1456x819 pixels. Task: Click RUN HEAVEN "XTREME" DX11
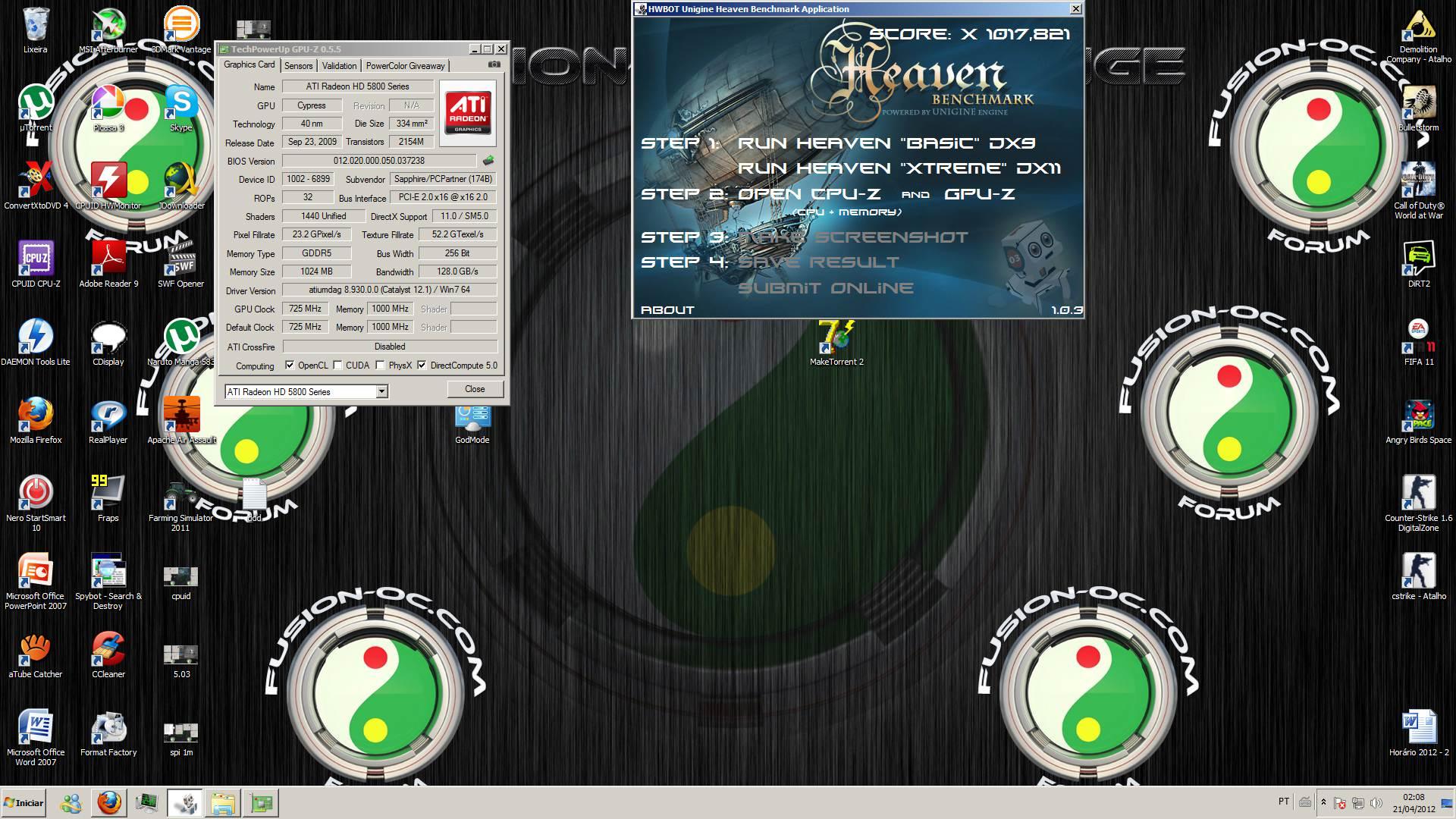[x=899, y=168]
